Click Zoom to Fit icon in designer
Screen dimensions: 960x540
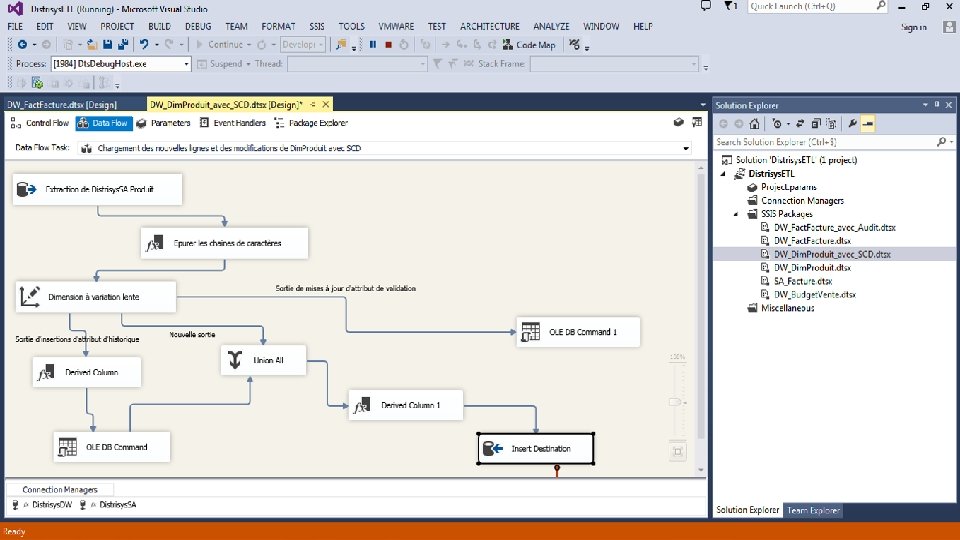pyautogui.click(x=678, y=452)
